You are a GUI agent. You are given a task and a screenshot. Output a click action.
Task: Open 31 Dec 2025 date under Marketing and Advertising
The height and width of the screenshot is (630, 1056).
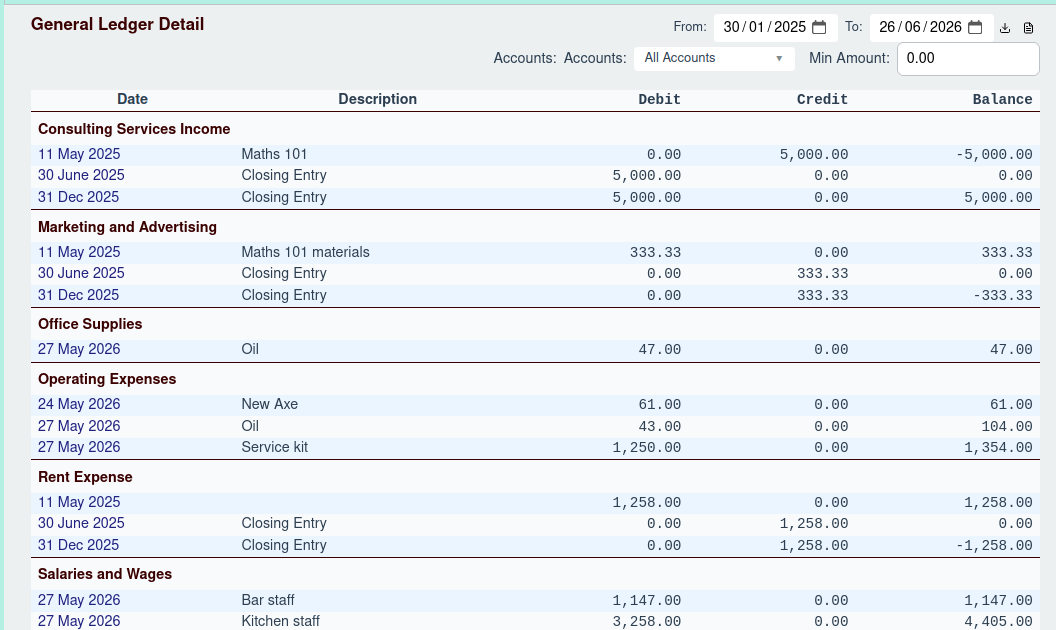click(78, 295)
